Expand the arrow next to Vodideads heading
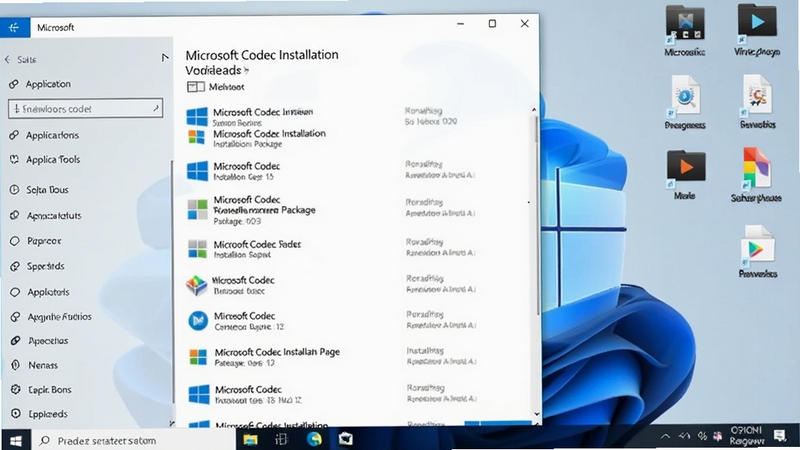800x450 pixels. (x=246, y=70)
